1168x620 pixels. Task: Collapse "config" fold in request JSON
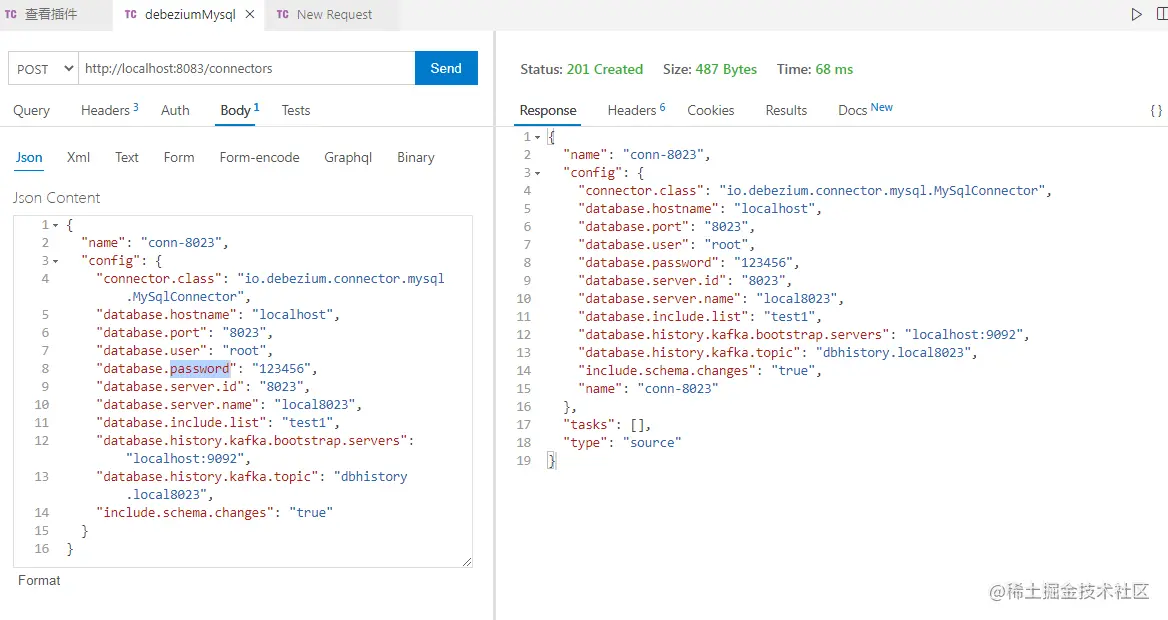pyautogui.click(x=56, y=261)
